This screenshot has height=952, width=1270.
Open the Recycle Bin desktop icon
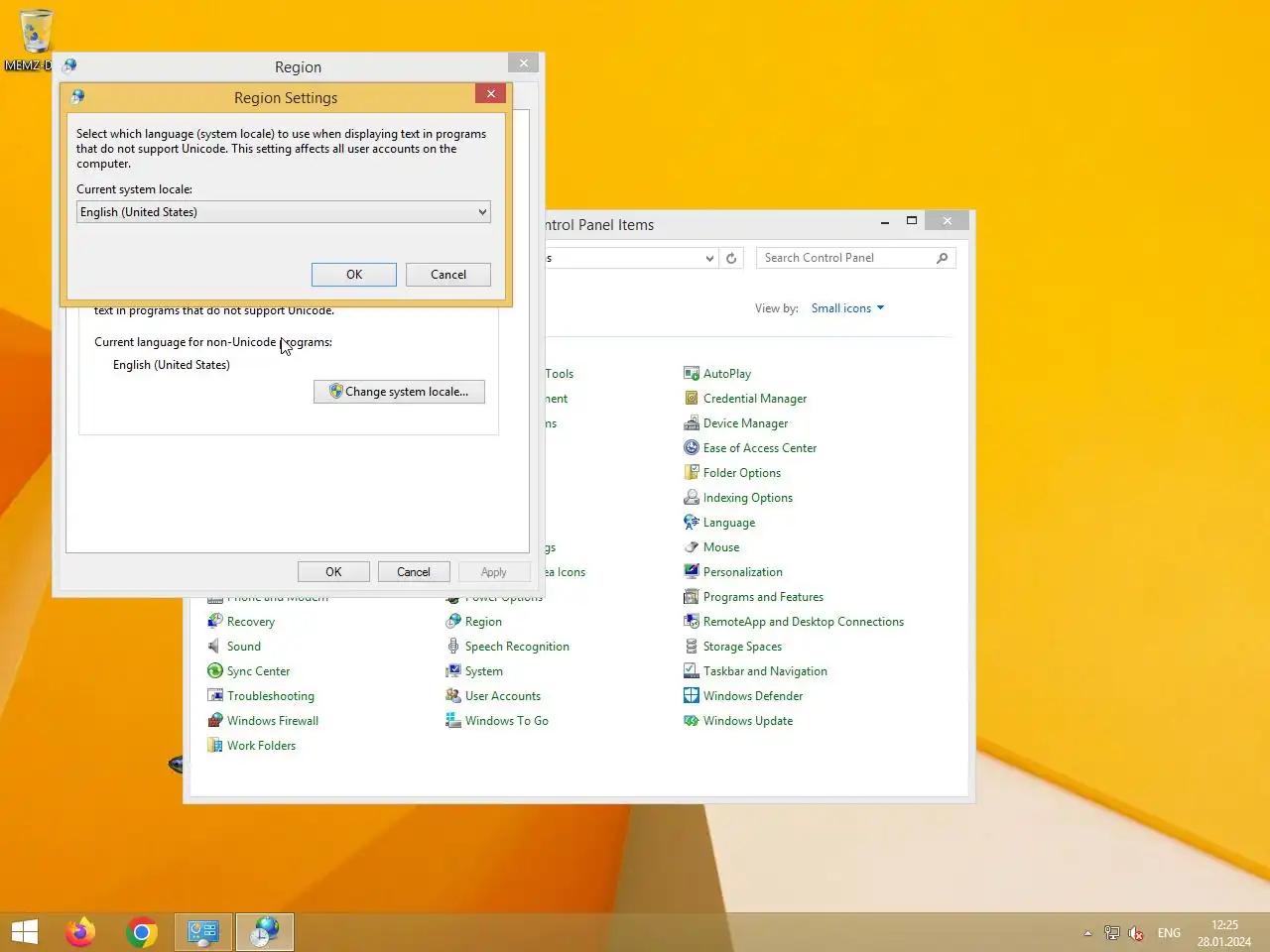[x=35, y=40]
